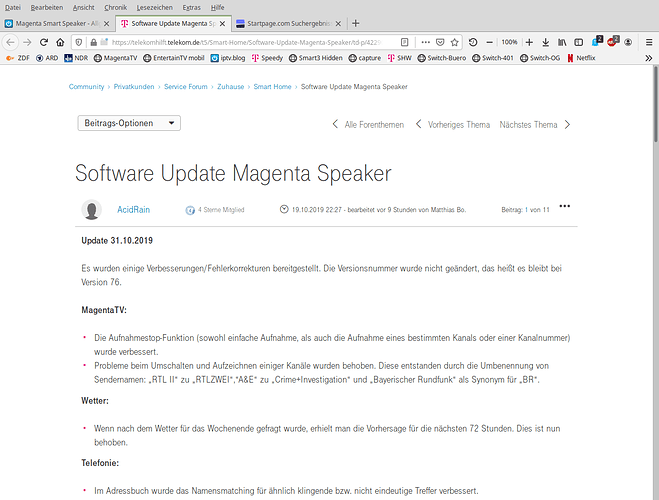
Task: Open the Lesezeichen menu
Action: [x=154, y=7]
